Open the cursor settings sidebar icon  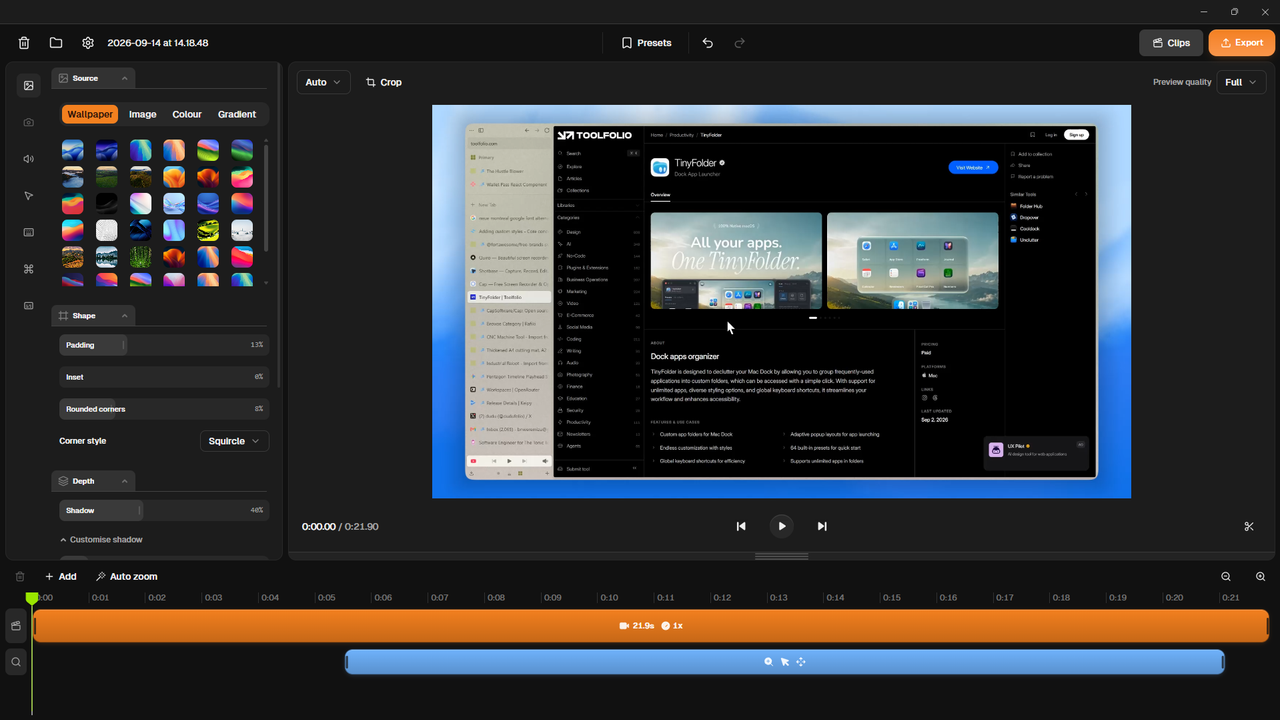pyautogui.click(x=29, y=196)
